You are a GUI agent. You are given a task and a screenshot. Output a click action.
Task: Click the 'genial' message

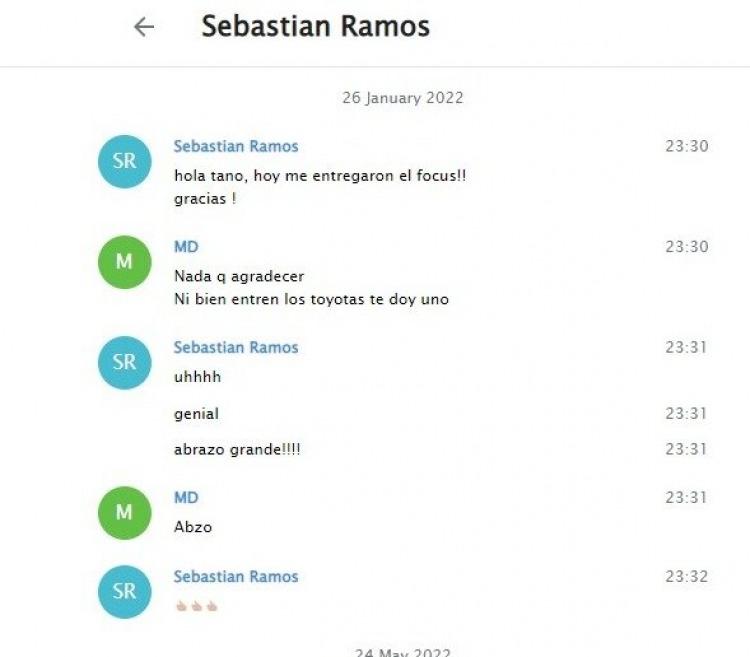pyautogui.click(x=196, y=414)
